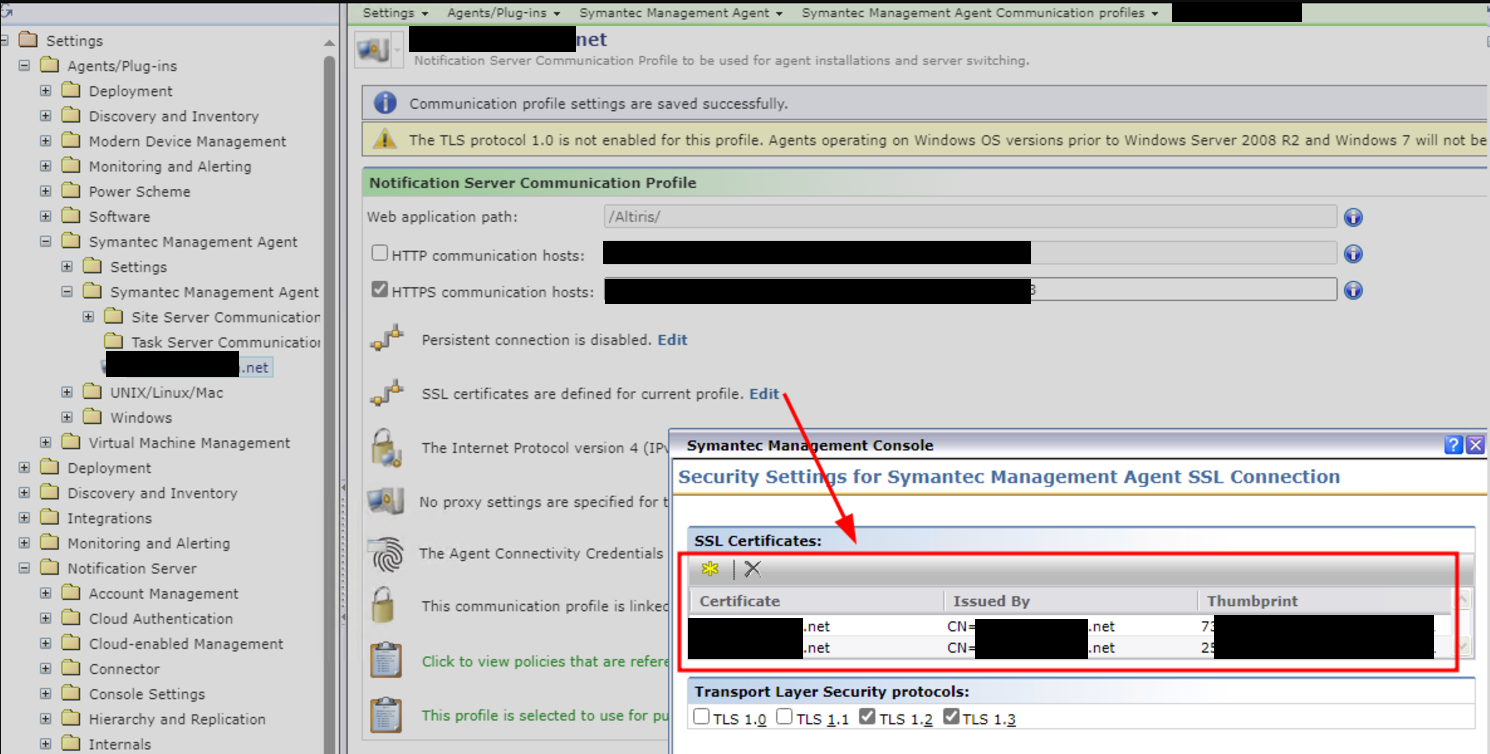Click the tree panel scroll-up arrow
The width and height of the screenshot is (1490, 754).
pos(330,43)
